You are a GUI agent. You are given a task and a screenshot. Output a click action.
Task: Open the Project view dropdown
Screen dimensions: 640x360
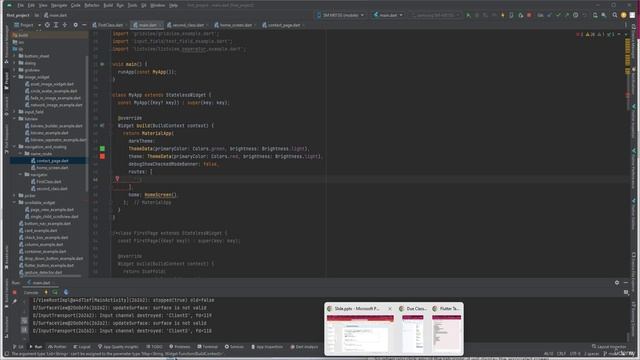[x=27, y=25]
